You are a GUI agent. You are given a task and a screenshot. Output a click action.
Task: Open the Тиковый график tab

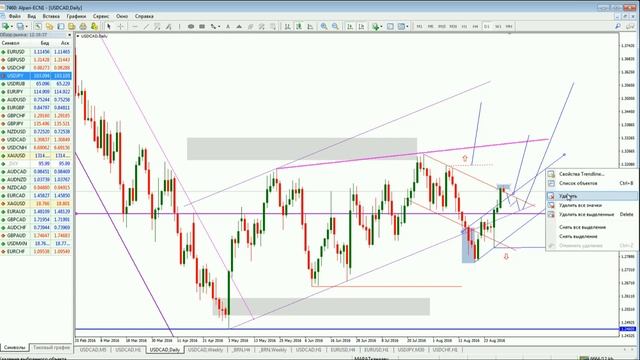point(51,348)
